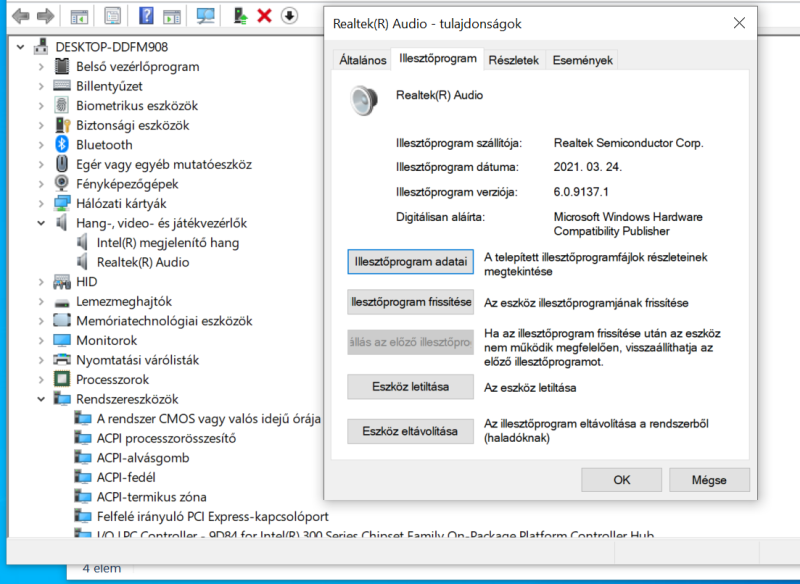Open the Események tab
The image size is (800, 584).
tap(583, 60)
